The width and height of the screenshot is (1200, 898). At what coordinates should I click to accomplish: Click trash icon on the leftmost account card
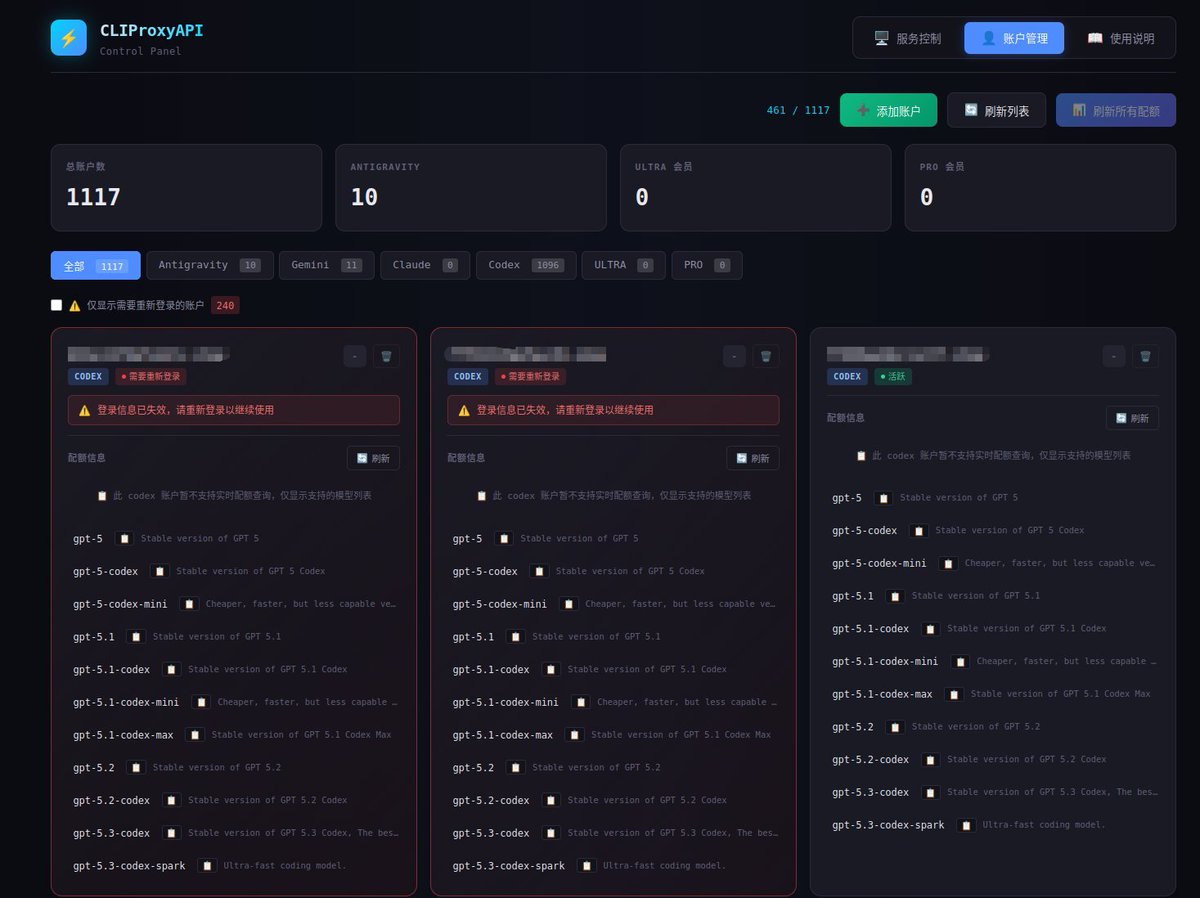386,356
